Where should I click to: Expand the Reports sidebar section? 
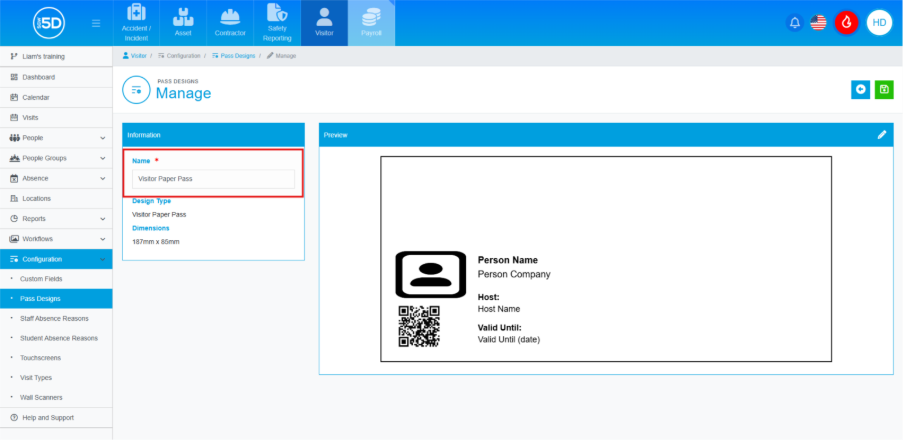pyautogui.click(x=56, y=219)
